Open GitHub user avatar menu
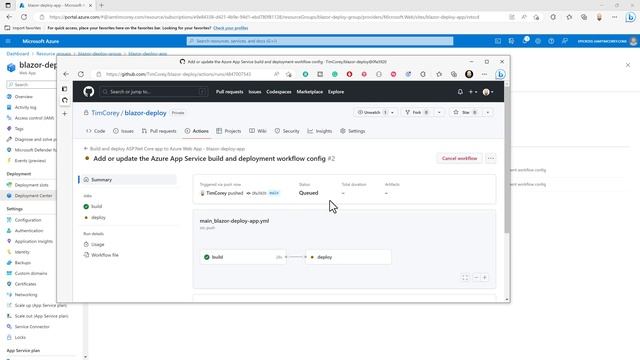This screenshot has height=360, width=640. (488, 92)
